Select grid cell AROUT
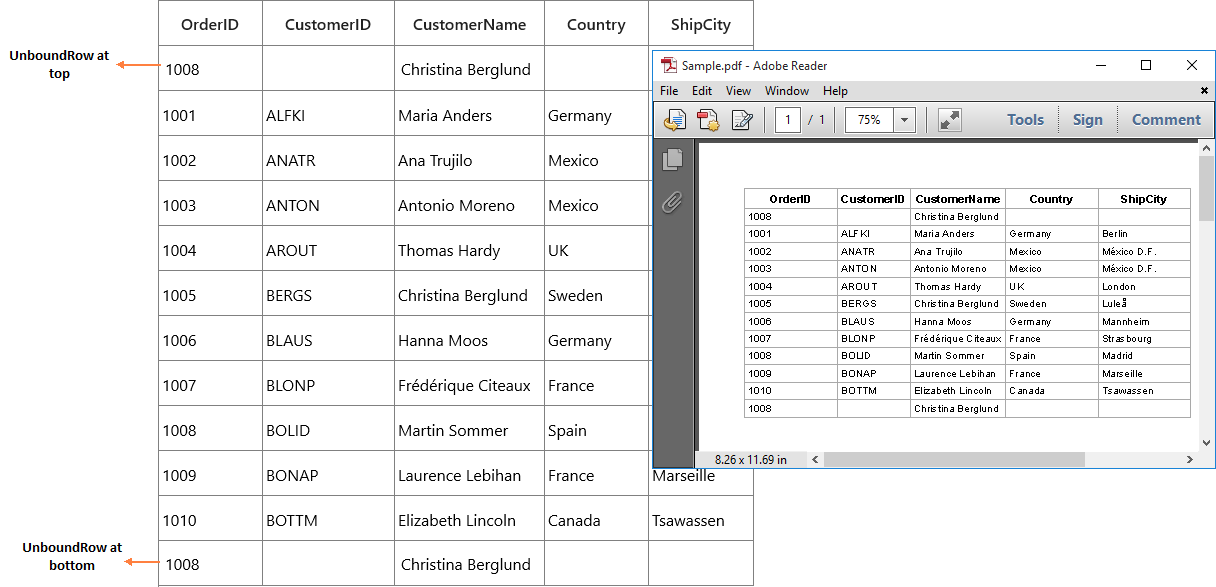1216x587 pixels. point(328,250)
